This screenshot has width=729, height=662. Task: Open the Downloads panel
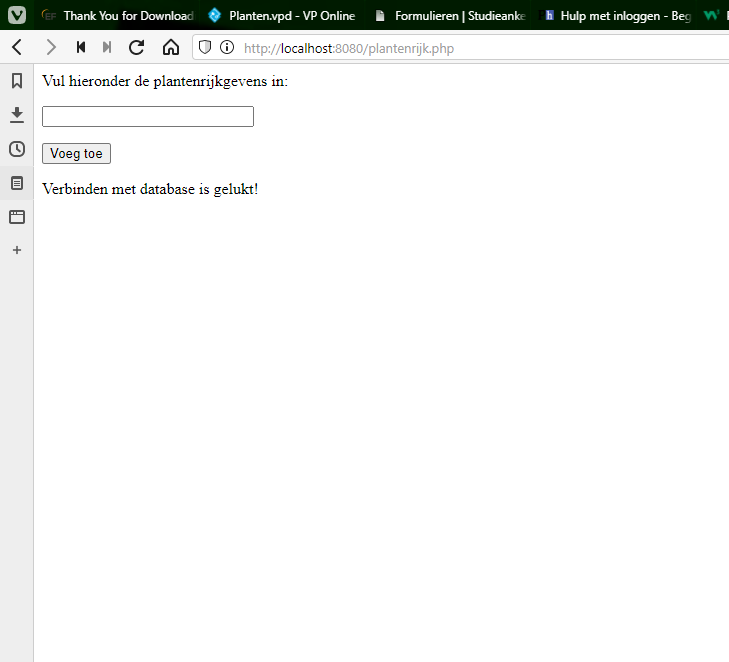(17, 115)
